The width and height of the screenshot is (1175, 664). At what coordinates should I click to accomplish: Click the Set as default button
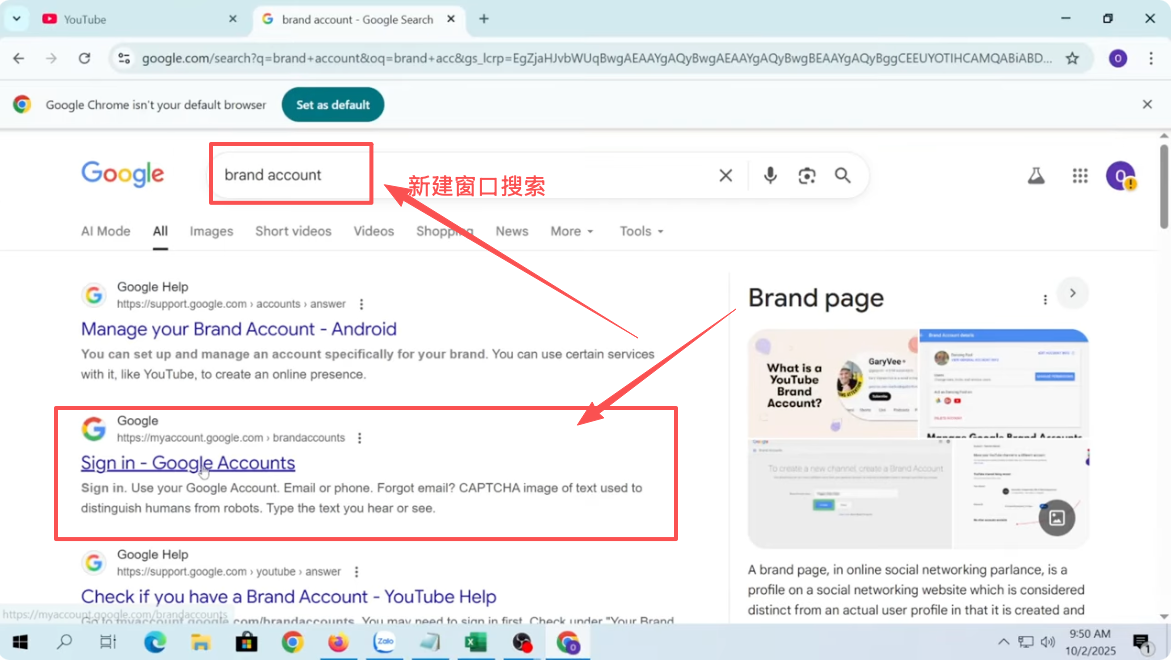(333, 105)
